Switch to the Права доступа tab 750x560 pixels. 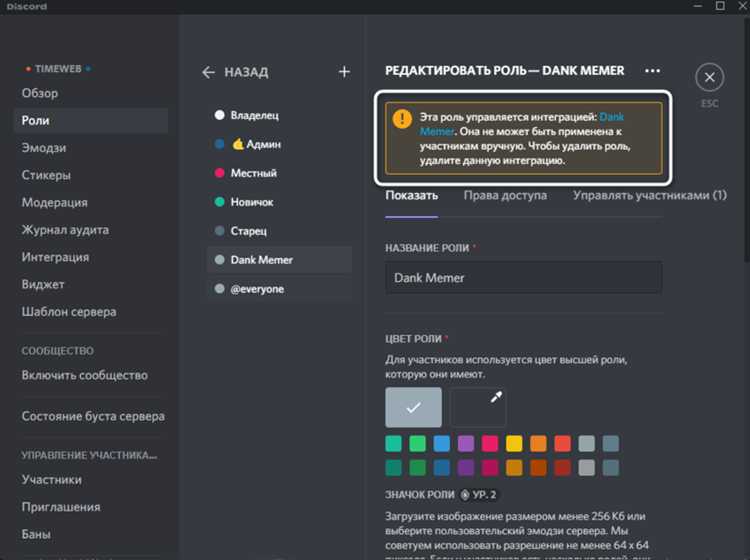(x=505, y=196)
